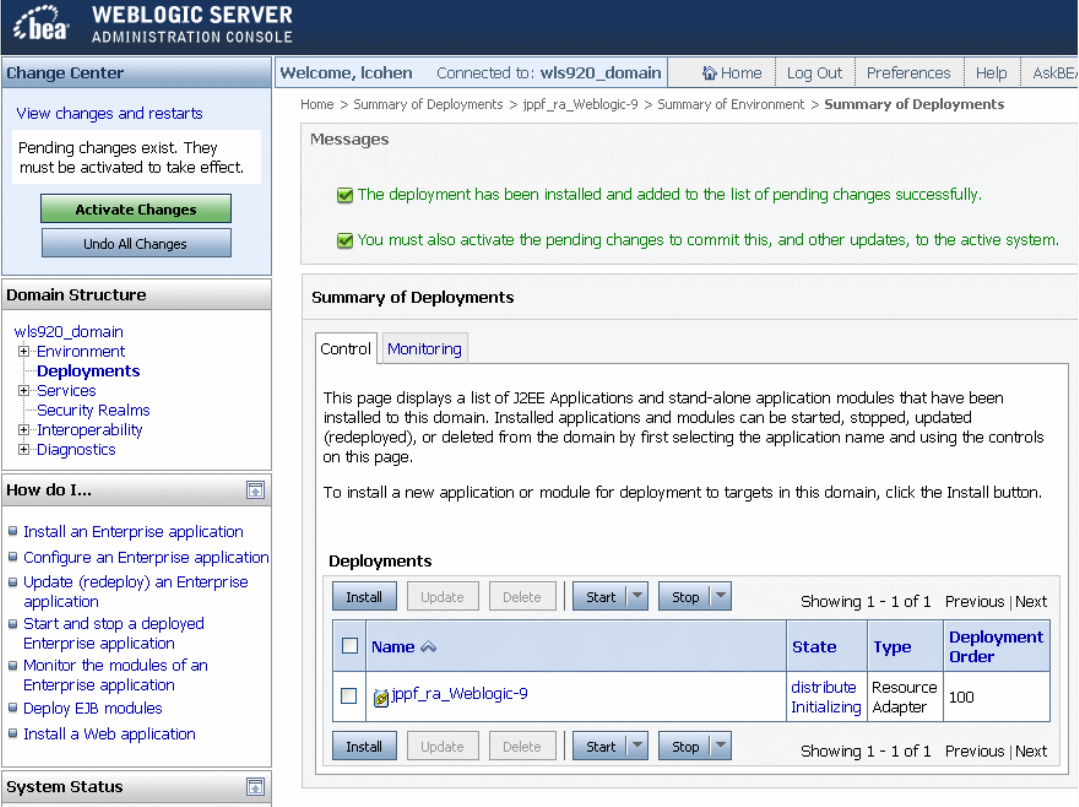Open the bottom Start button dropdown arrow
This screenshot has width=1079, height=807.
click(x=637, y=745)
